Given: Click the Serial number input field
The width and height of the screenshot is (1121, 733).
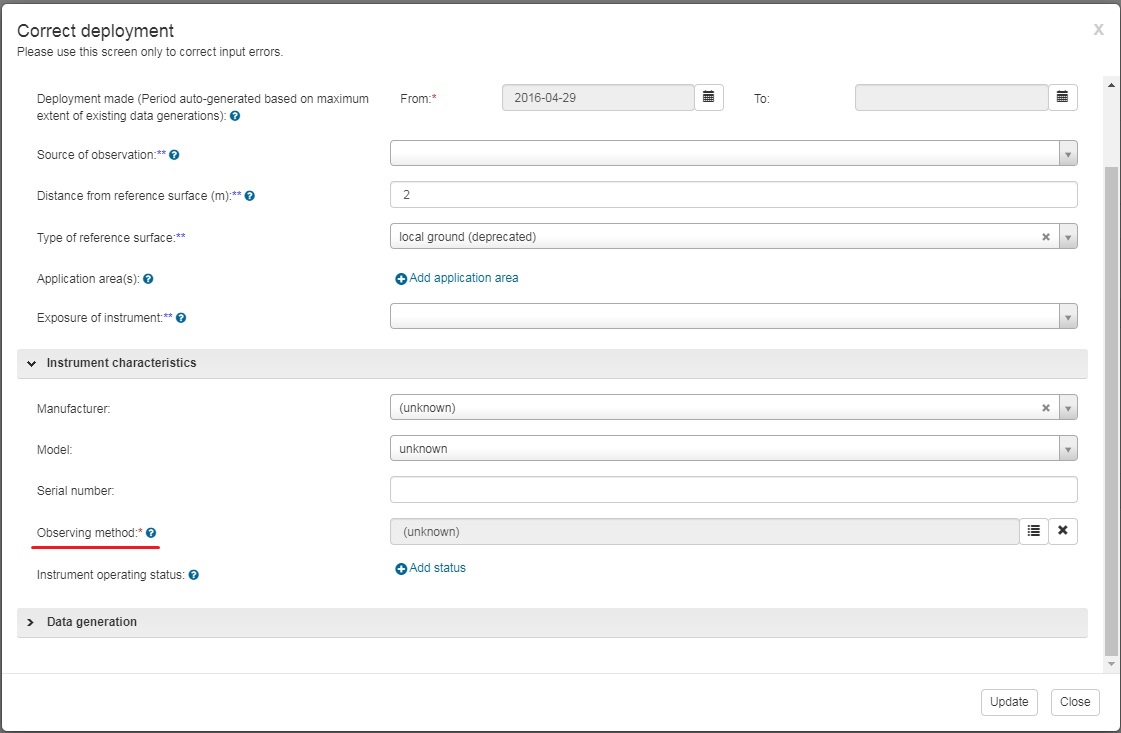Looking at the screenshot, I should [x=734, y=490].
